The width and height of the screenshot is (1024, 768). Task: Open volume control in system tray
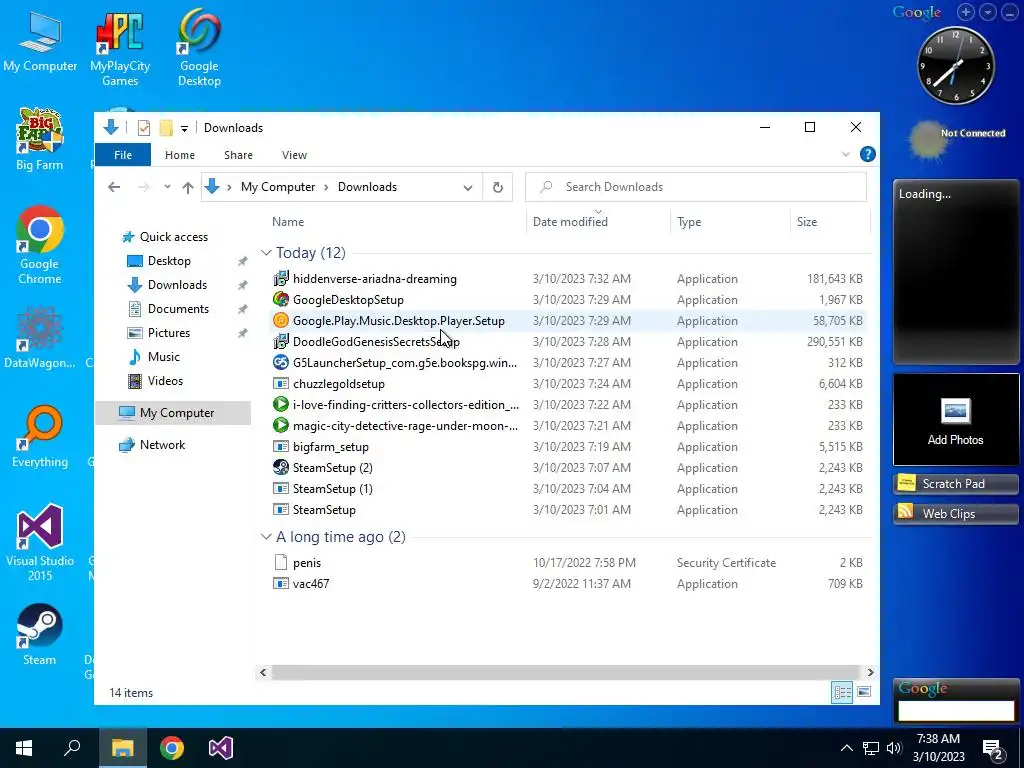click(x=894, y=748)
